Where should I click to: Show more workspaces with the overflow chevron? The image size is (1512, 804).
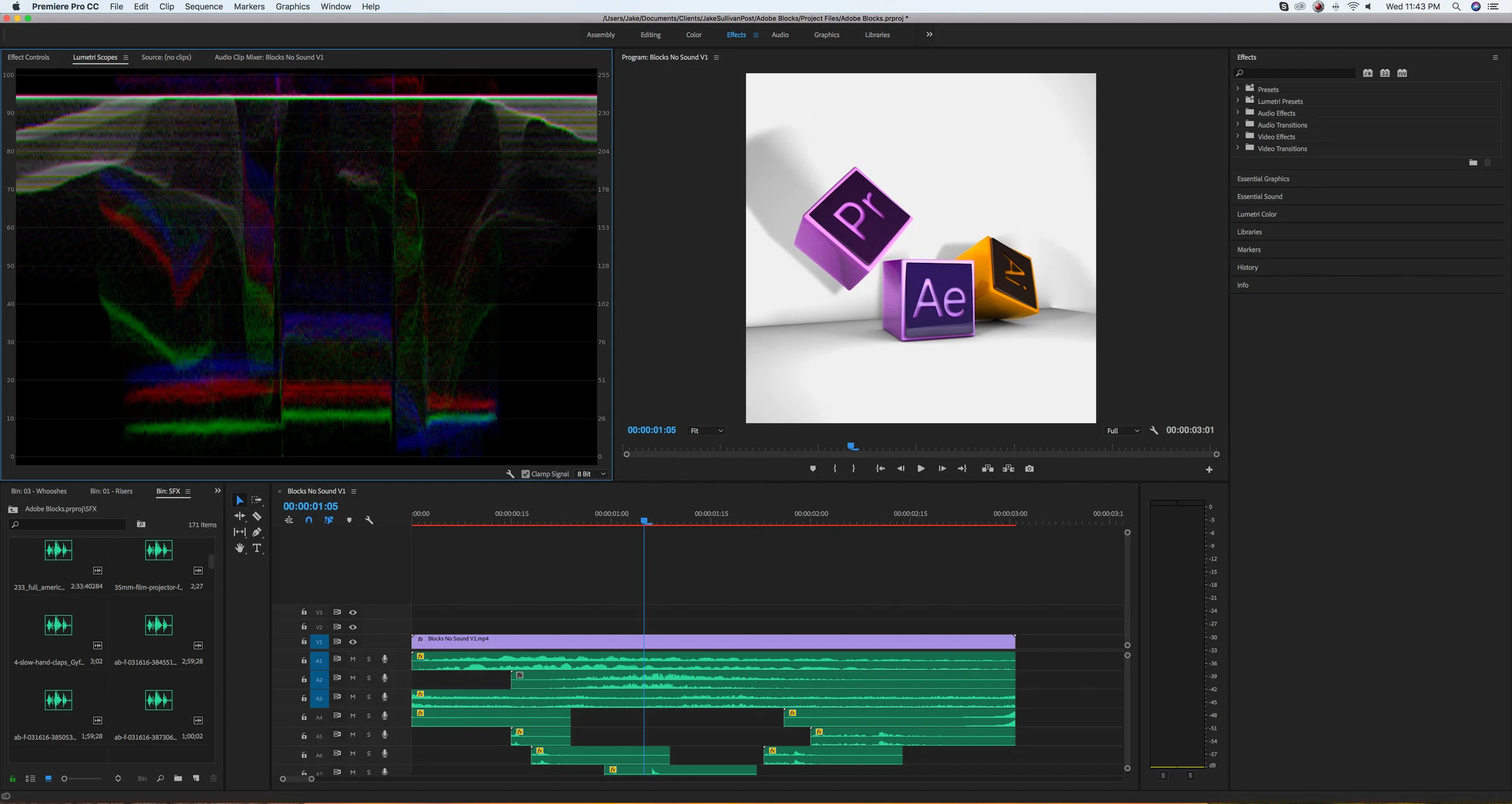930,34
